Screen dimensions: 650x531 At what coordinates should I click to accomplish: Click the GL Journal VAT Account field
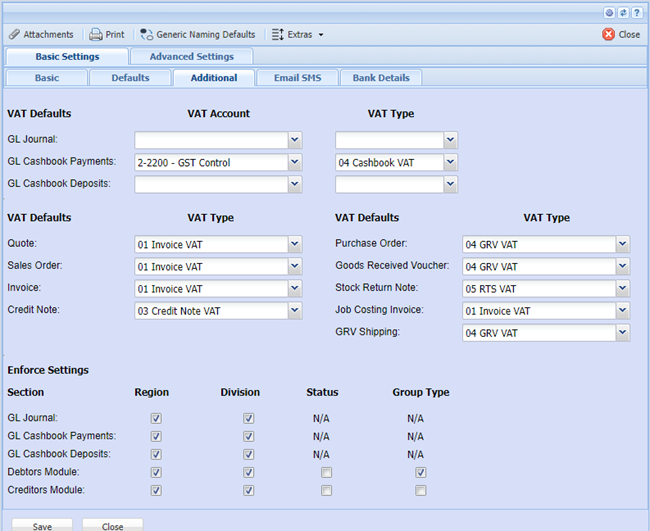(x=210, y=140)
